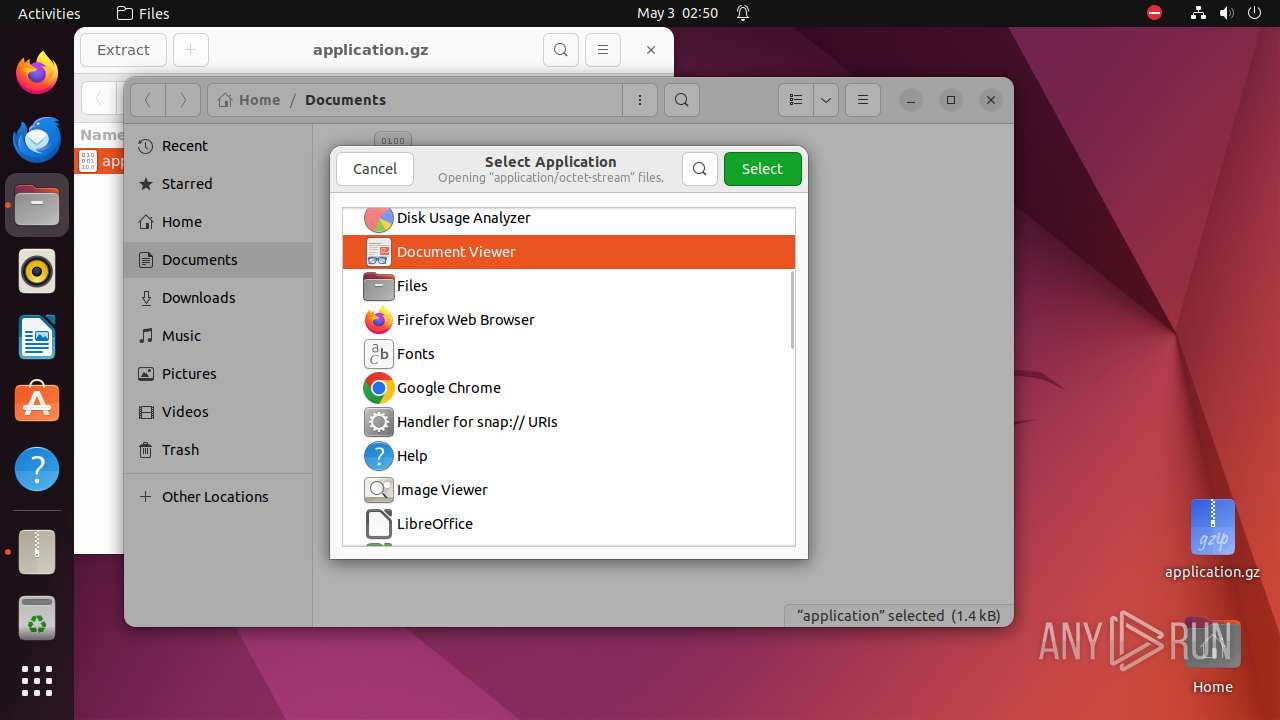1280x720 pixels.
Task: Open Music folder in sidebar
Action: (218, 336)
